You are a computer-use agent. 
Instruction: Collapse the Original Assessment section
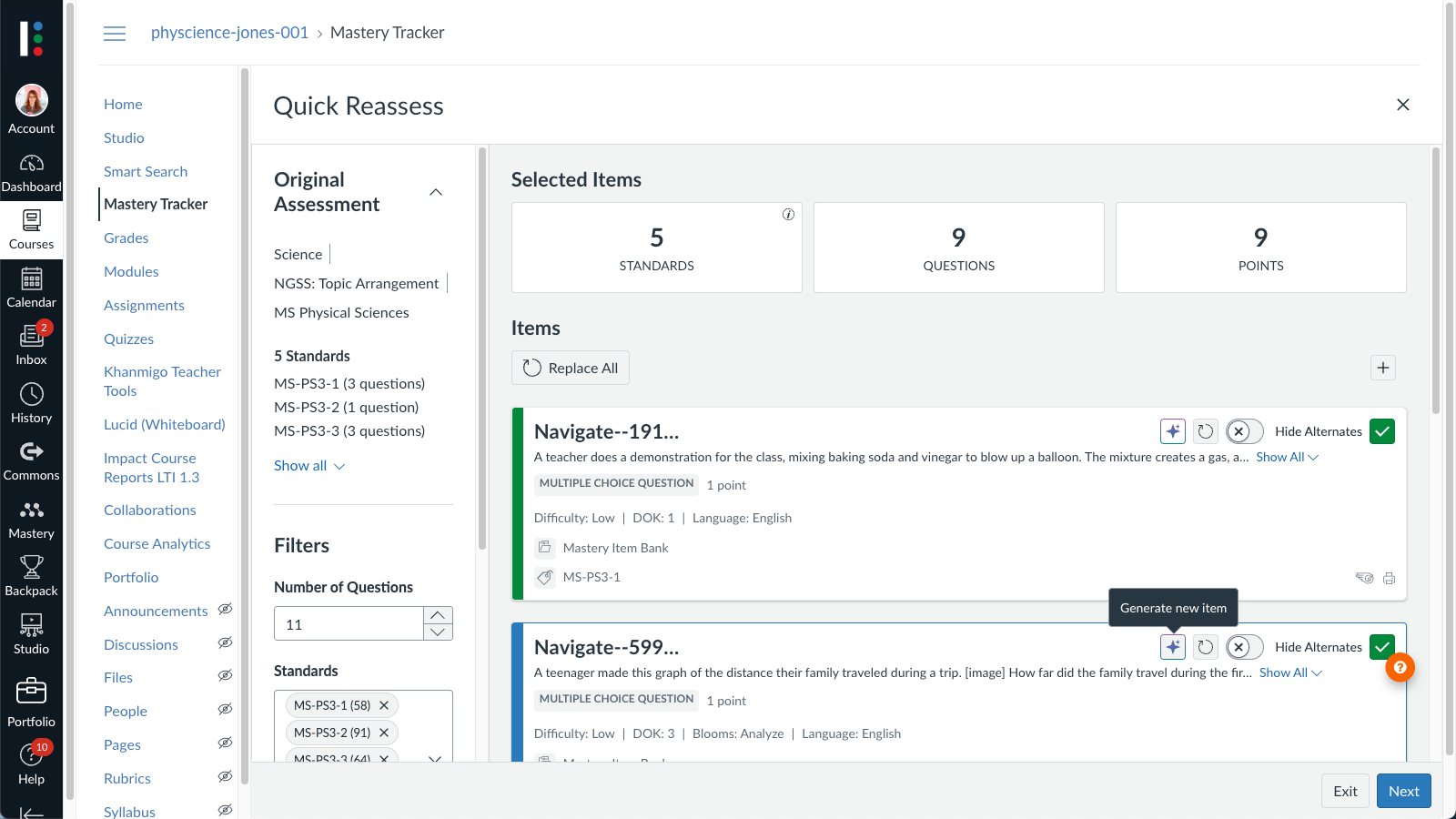(436, 192)
